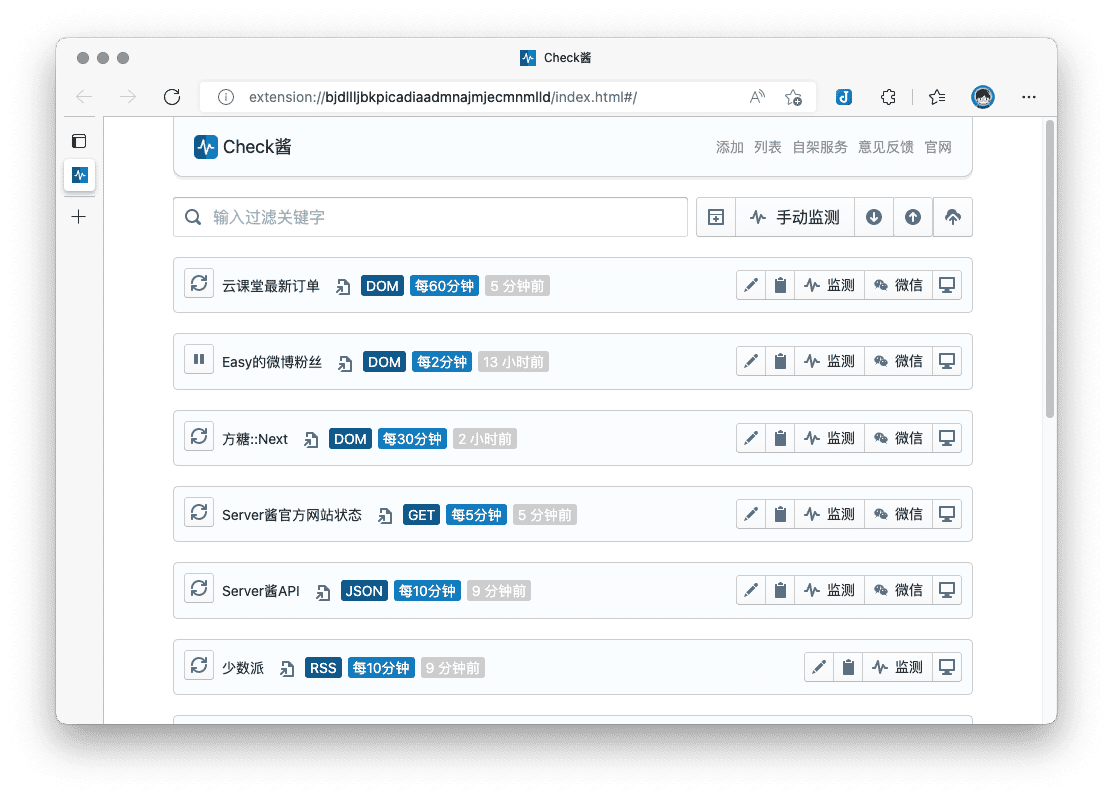Toggle the refresh status of 少数派
The height and width of the screenshot is (798, 1113).
(199, 665)
